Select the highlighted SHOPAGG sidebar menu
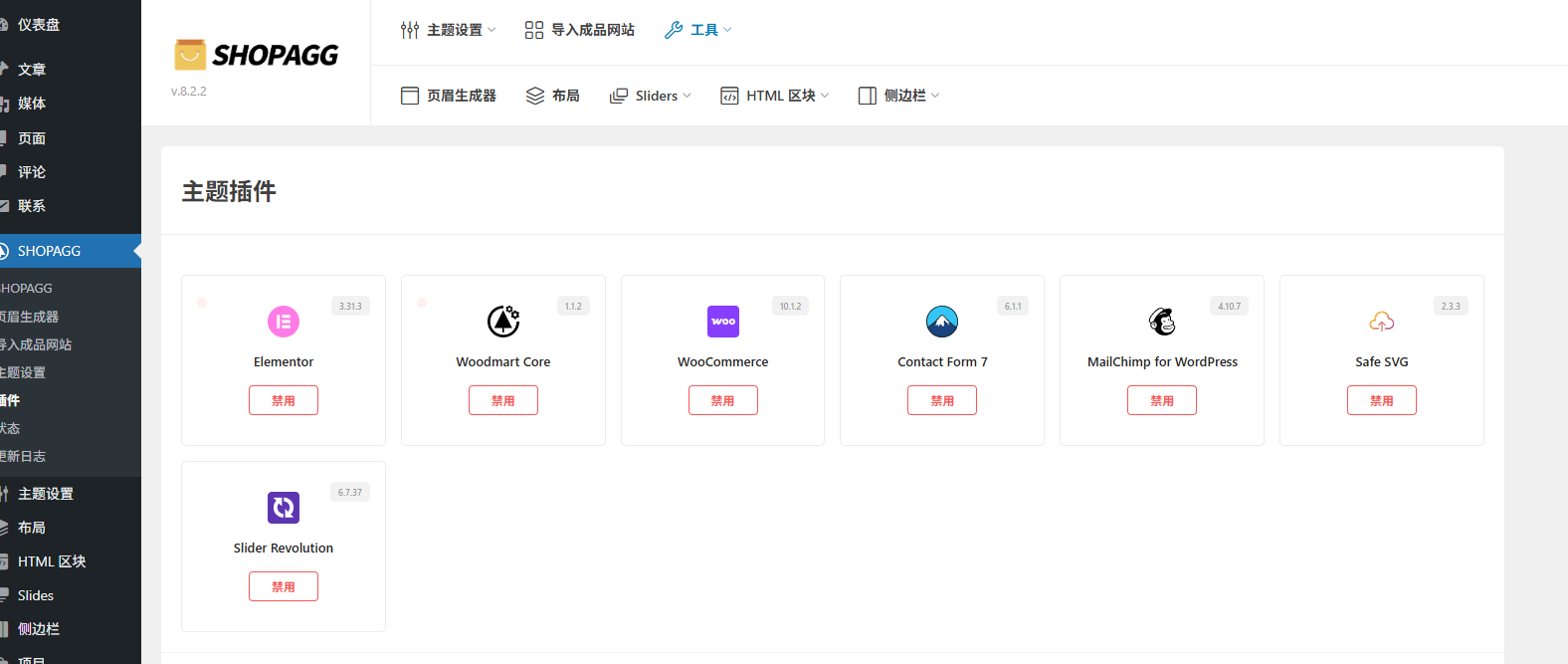 (x=71, y=251)
